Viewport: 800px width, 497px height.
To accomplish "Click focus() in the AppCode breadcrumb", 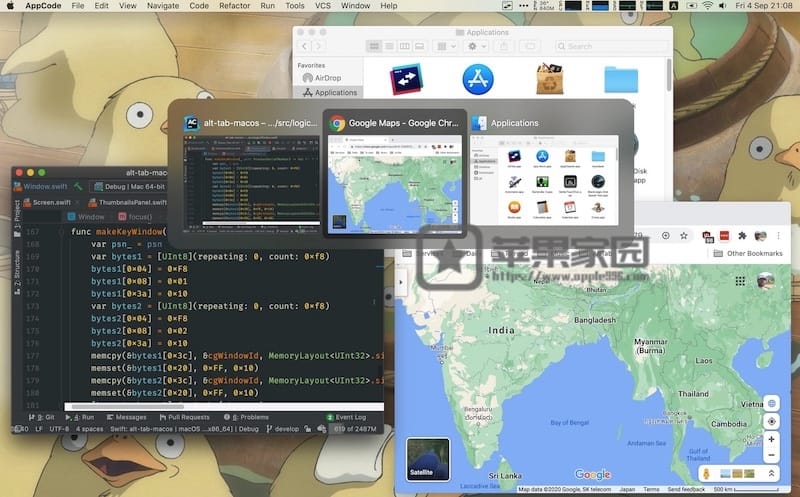I will 135,217.
